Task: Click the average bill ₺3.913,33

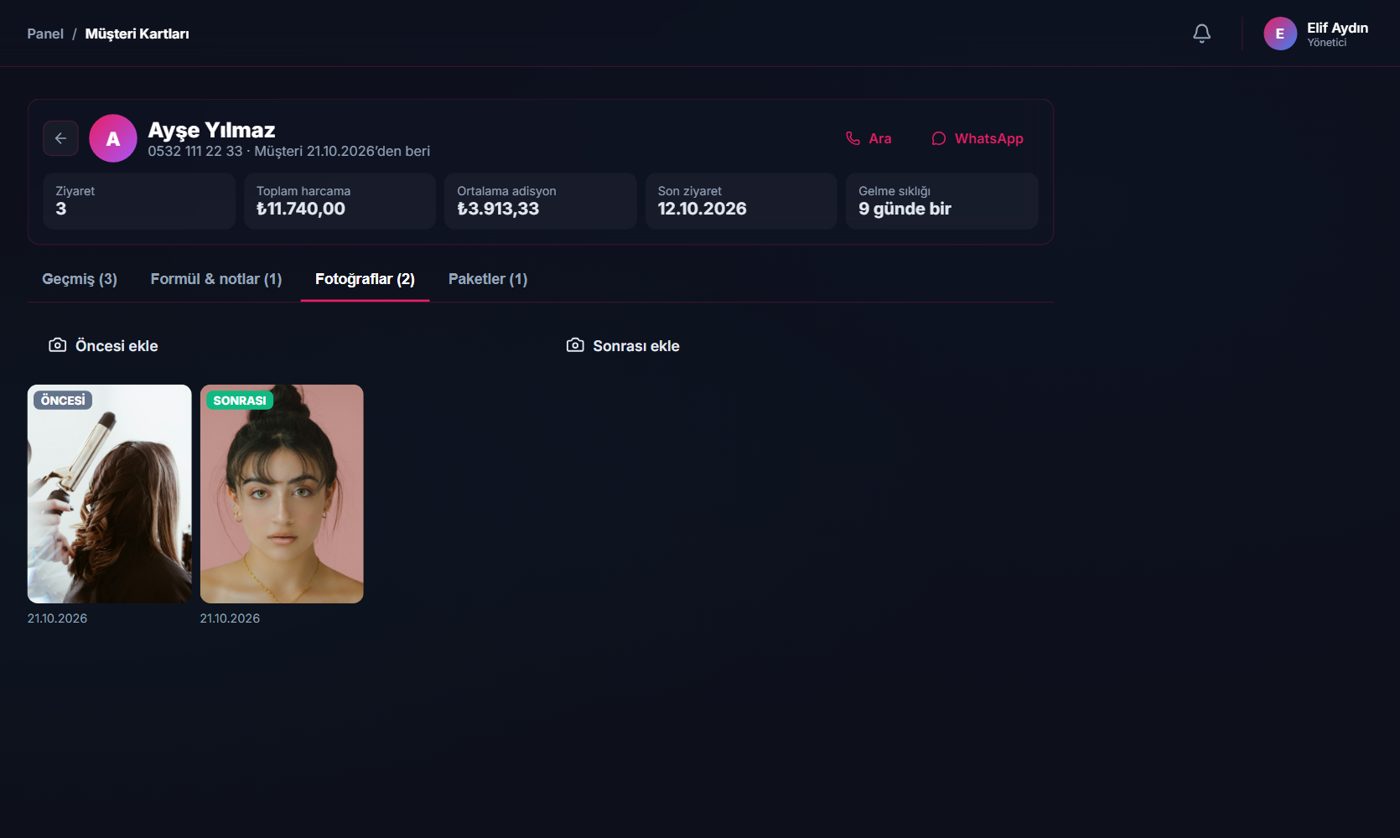Action: pos(498,209)
